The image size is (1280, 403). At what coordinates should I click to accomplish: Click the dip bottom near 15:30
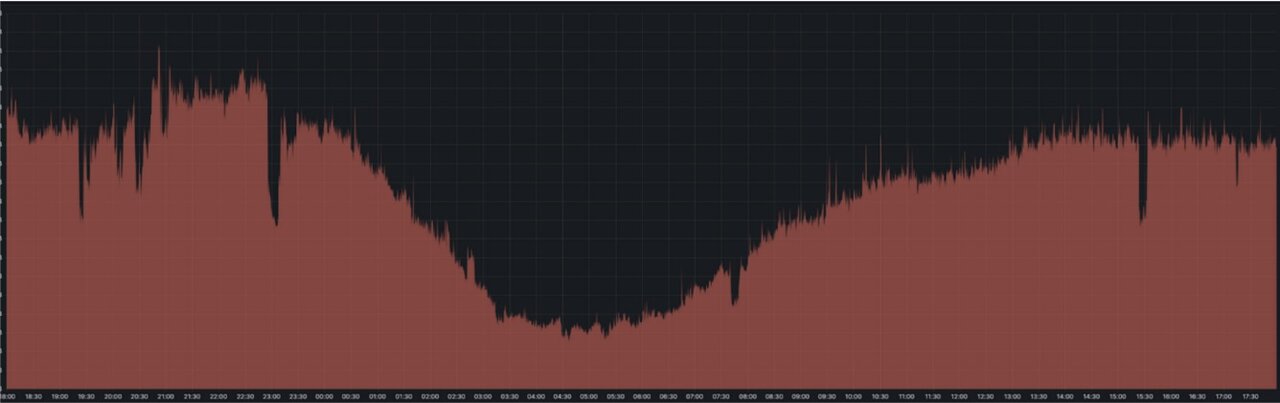(1141, 220)
